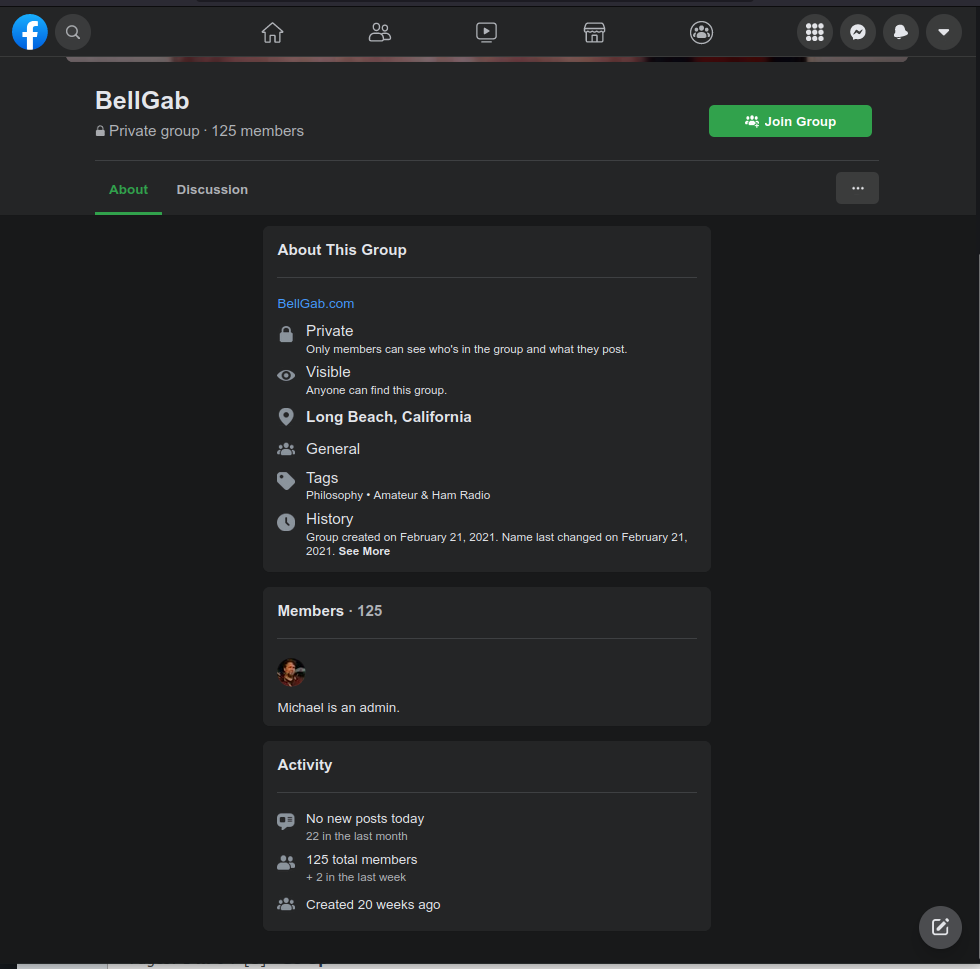Open the Facebook search icon
The height and width of the screenshot is (969, 980).
[x=72, y=32]
